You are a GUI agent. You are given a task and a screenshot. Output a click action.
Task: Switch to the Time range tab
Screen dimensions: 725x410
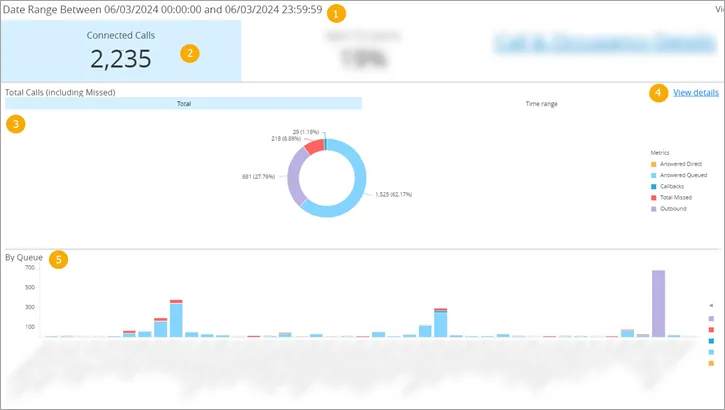click(x=541, y=104)
